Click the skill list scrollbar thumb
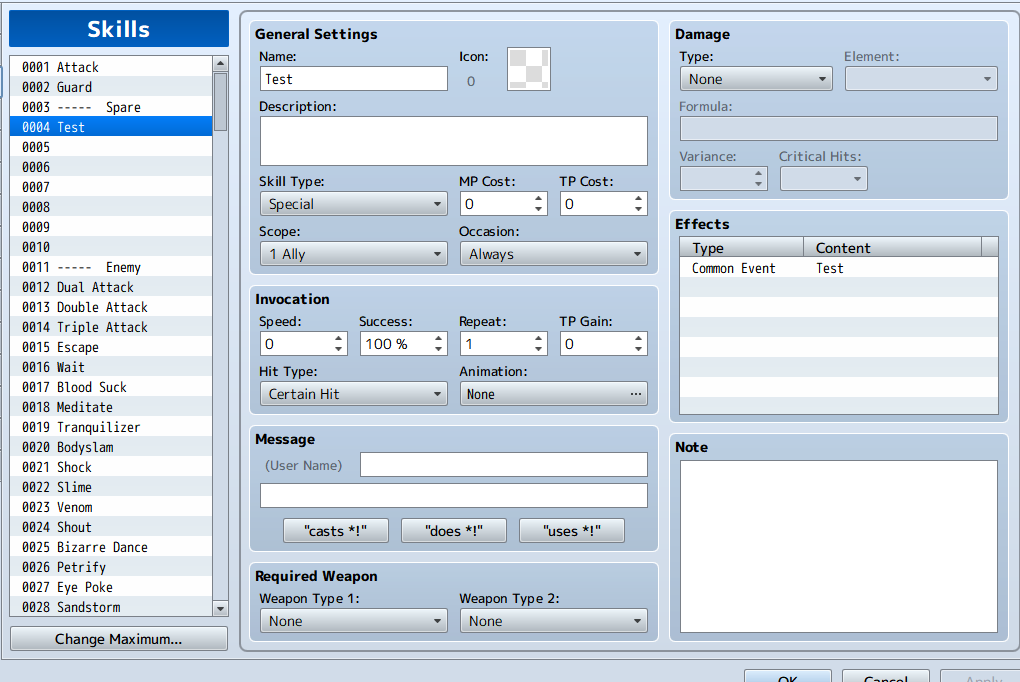Screen dimensions: 1020x682 pyautogui.click(x=221, y=102)
